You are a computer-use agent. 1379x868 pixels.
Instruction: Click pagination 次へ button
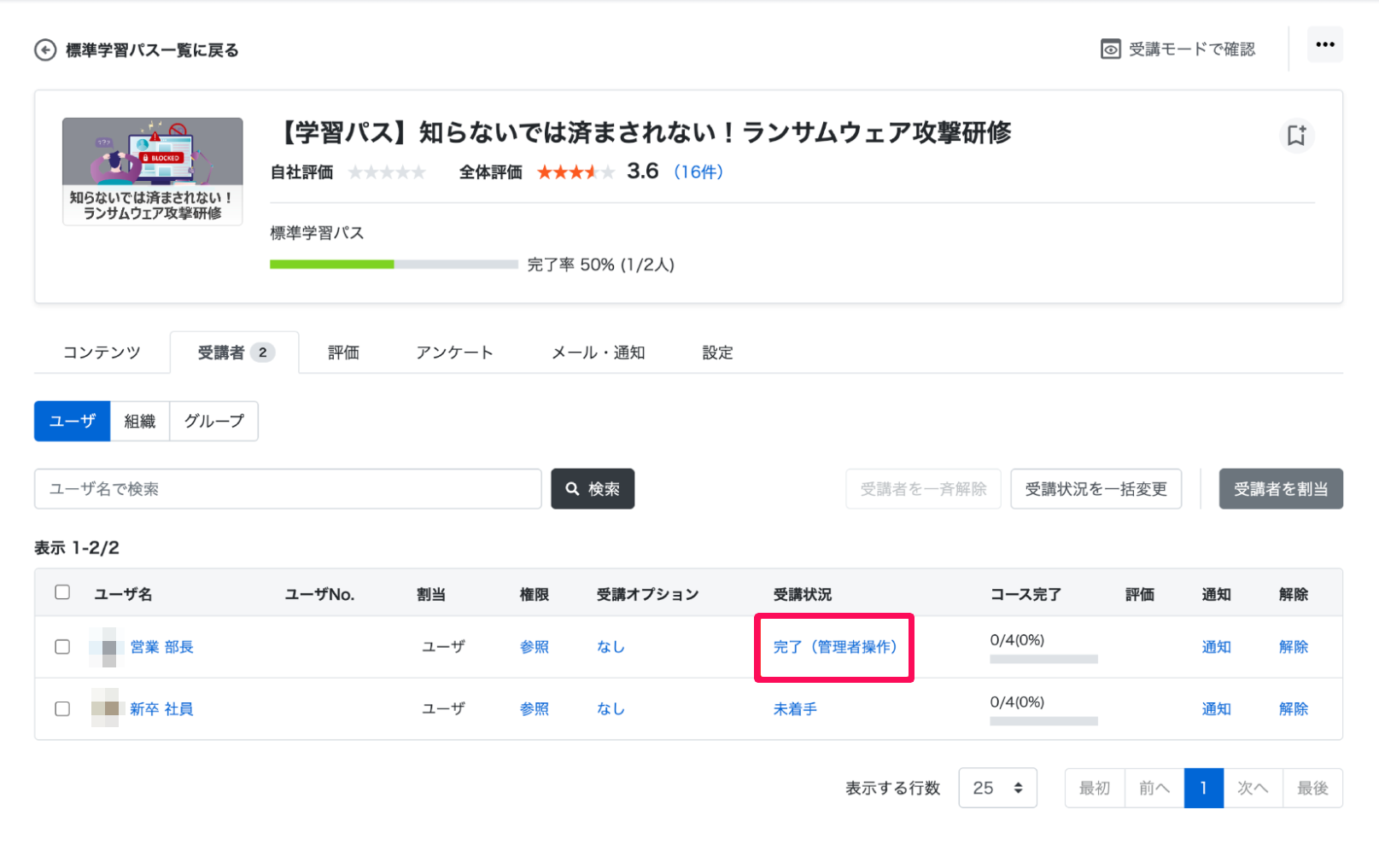point(1253,788)
